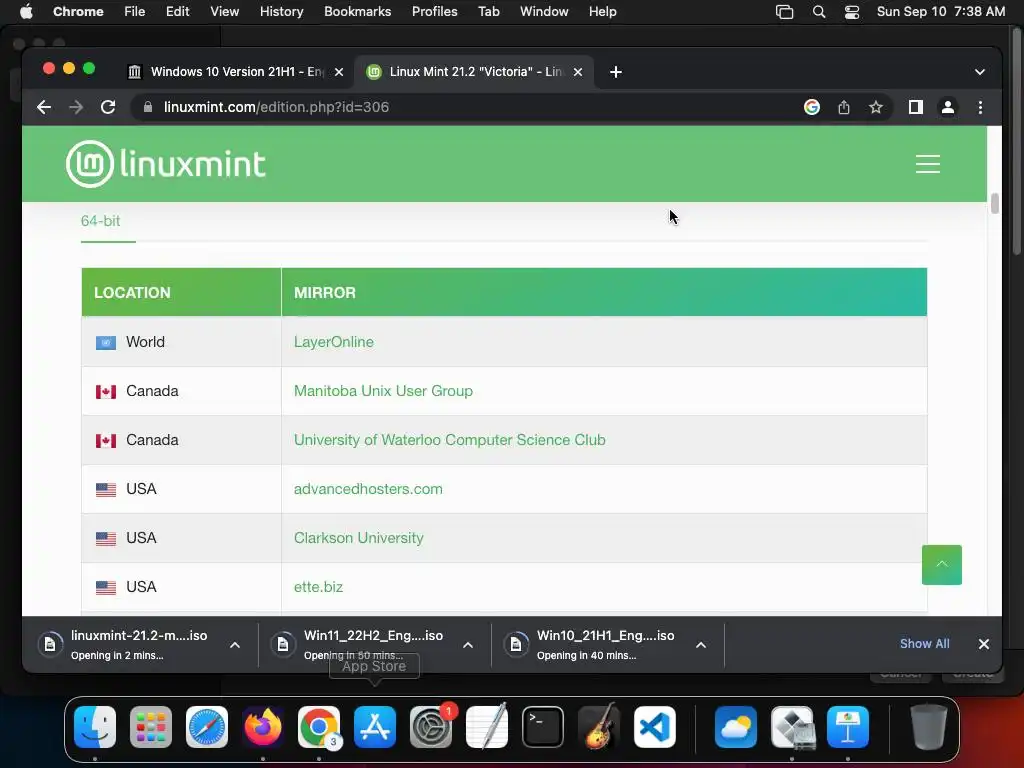Open the advancedhosters.com mirror

point(368,488)
